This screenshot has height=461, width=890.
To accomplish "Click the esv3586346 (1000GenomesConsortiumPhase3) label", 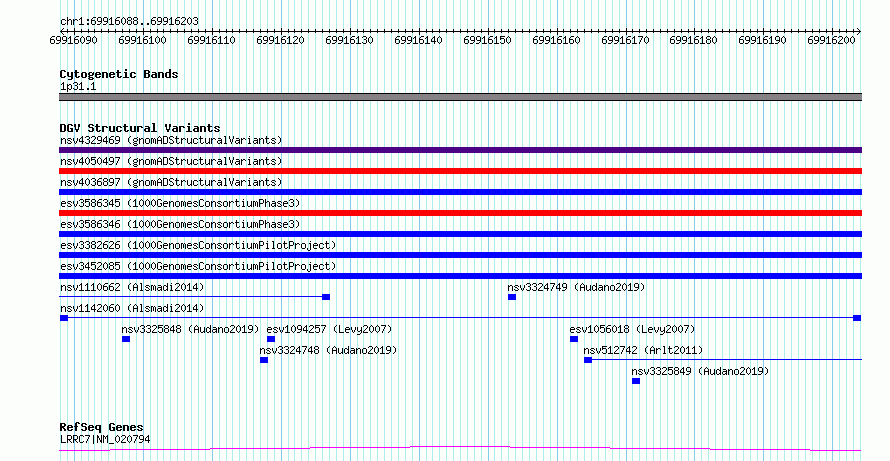I will click(x=180, y=224).
